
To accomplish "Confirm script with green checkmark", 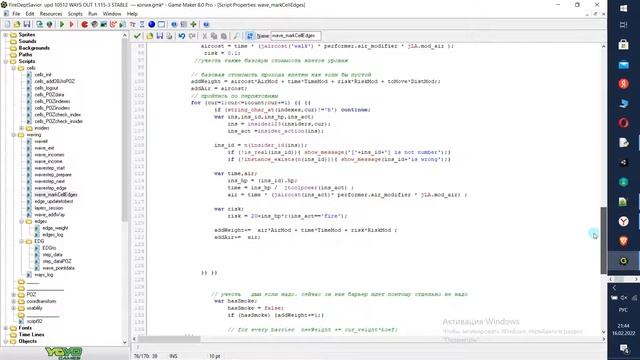I will [x=137, y=36].
